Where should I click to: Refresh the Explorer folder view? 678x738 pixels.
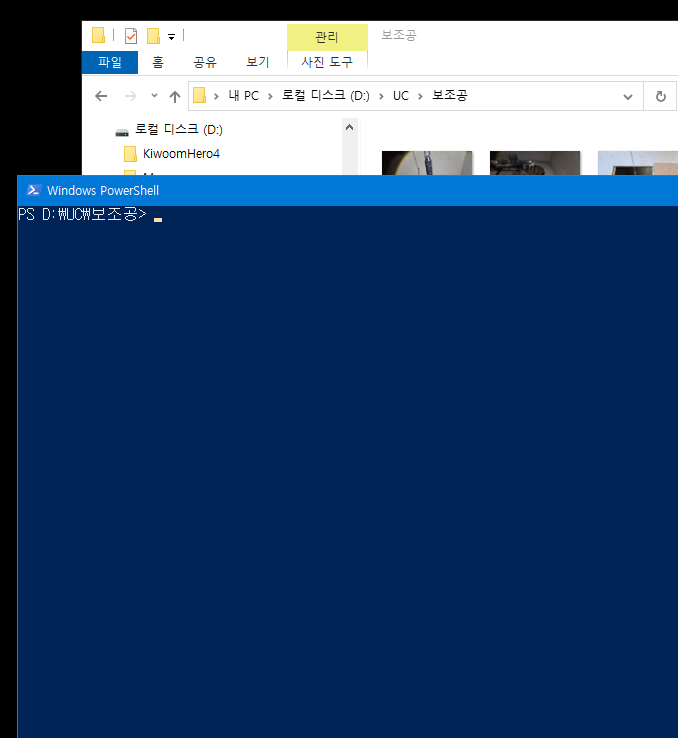[x=661, y=96]
